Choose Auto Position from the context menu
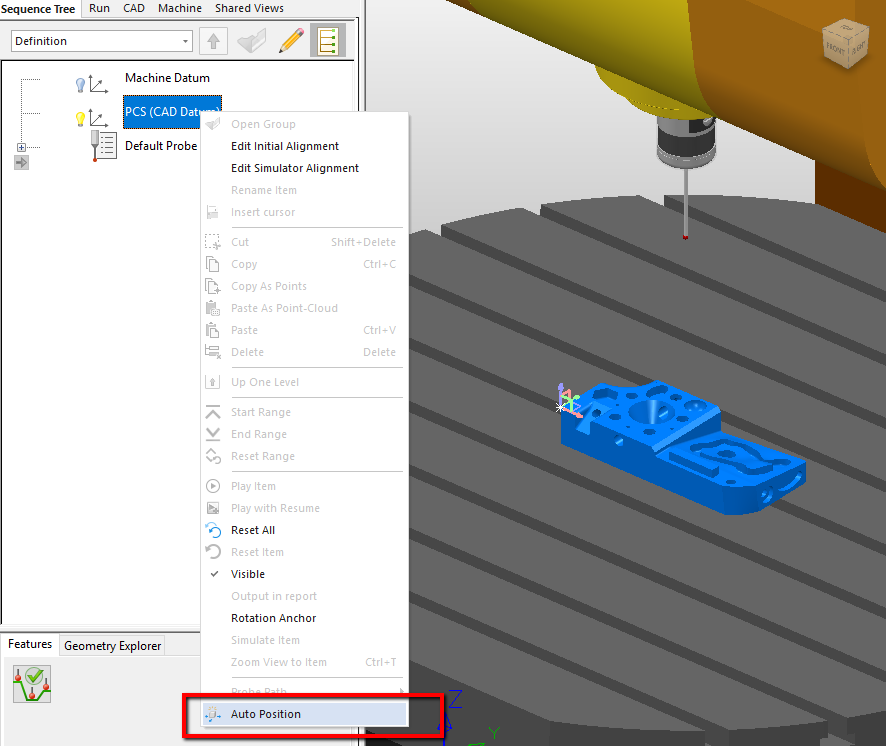886x746 pixels. (267, 714)
